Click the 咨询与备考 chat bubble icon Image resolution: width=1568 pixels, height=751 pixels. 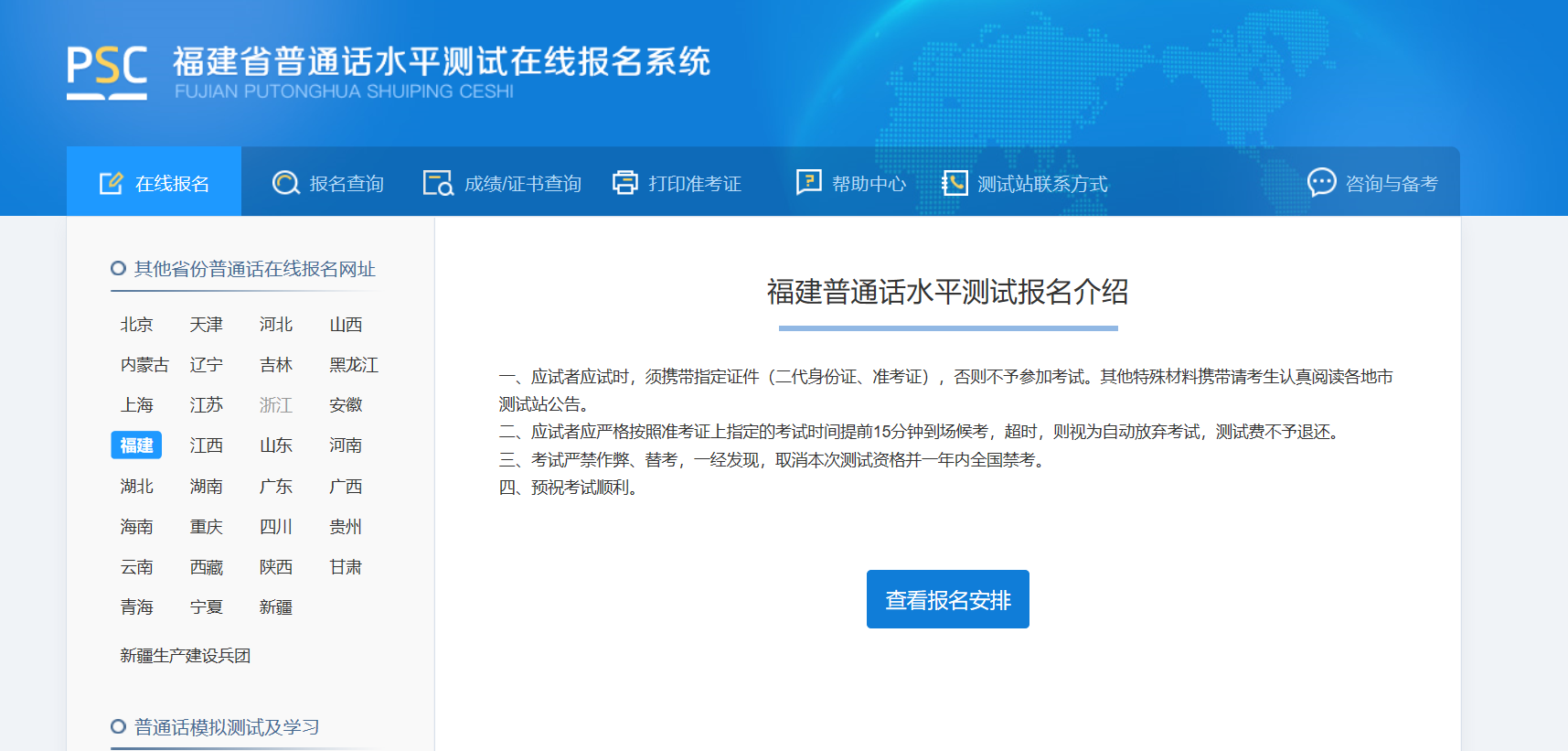(x=1321, y=182)
